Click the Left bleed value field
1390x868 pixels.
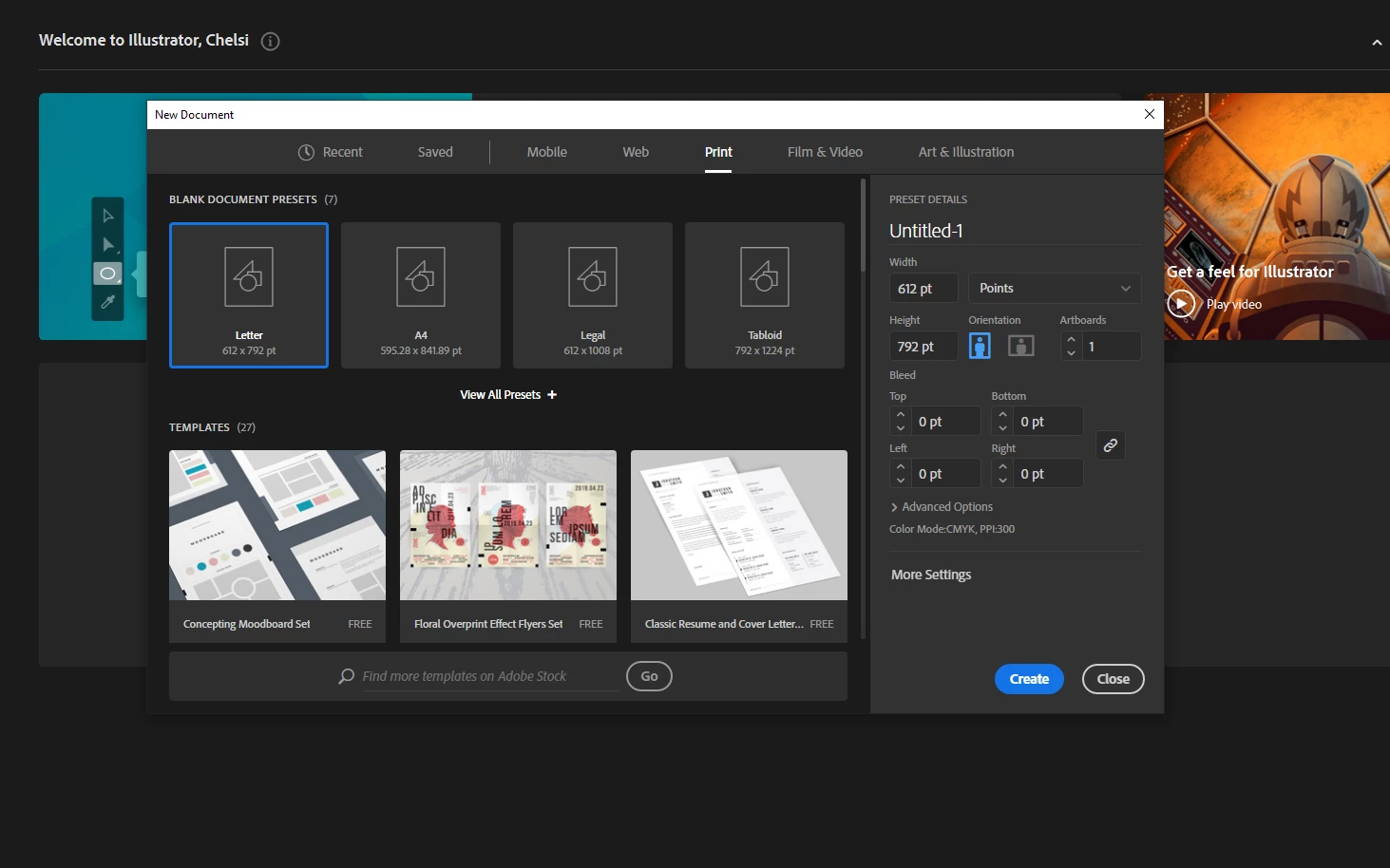(x=946, y=473)
